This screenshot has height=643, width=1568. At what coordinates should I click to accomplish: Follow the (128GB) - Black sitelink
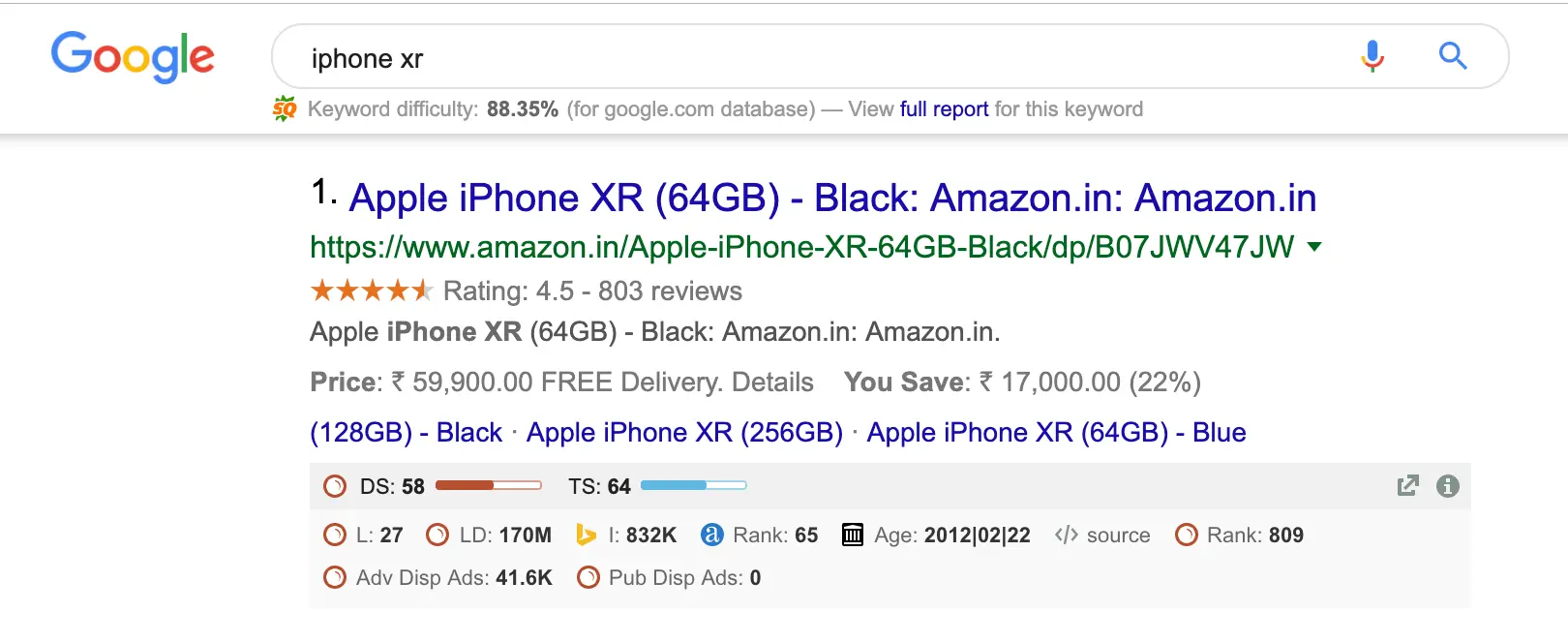407,433
